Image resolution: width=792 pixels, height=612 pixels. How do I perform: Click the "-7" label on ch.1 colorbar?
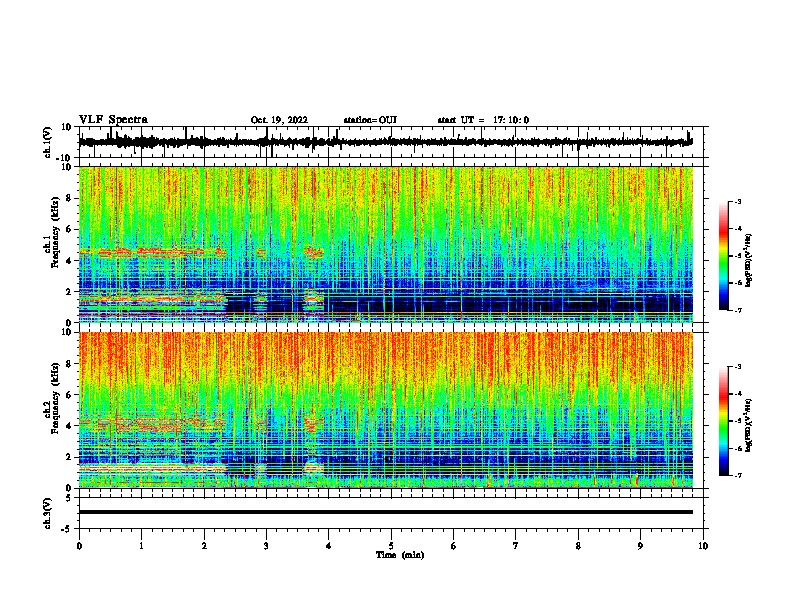point(738,310)
